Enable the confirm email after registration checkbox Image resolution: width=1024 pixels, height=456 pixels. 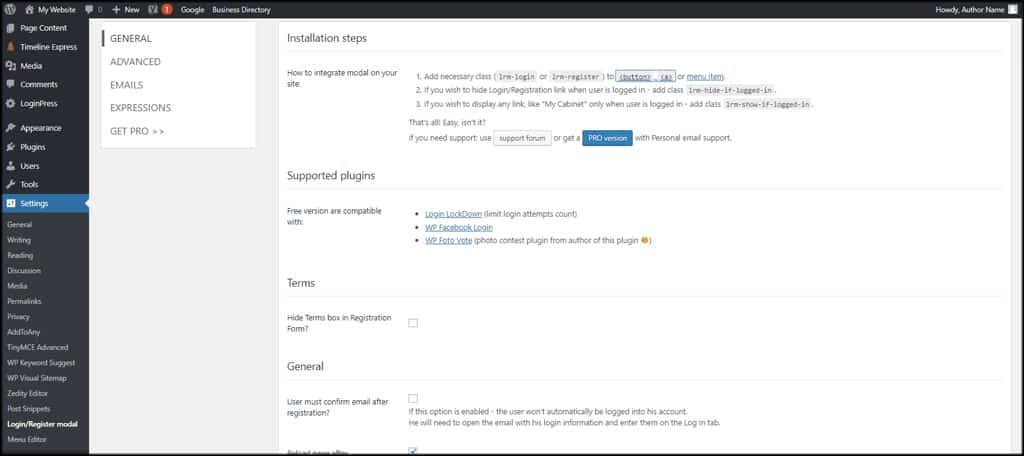click(x=413, y=399)
